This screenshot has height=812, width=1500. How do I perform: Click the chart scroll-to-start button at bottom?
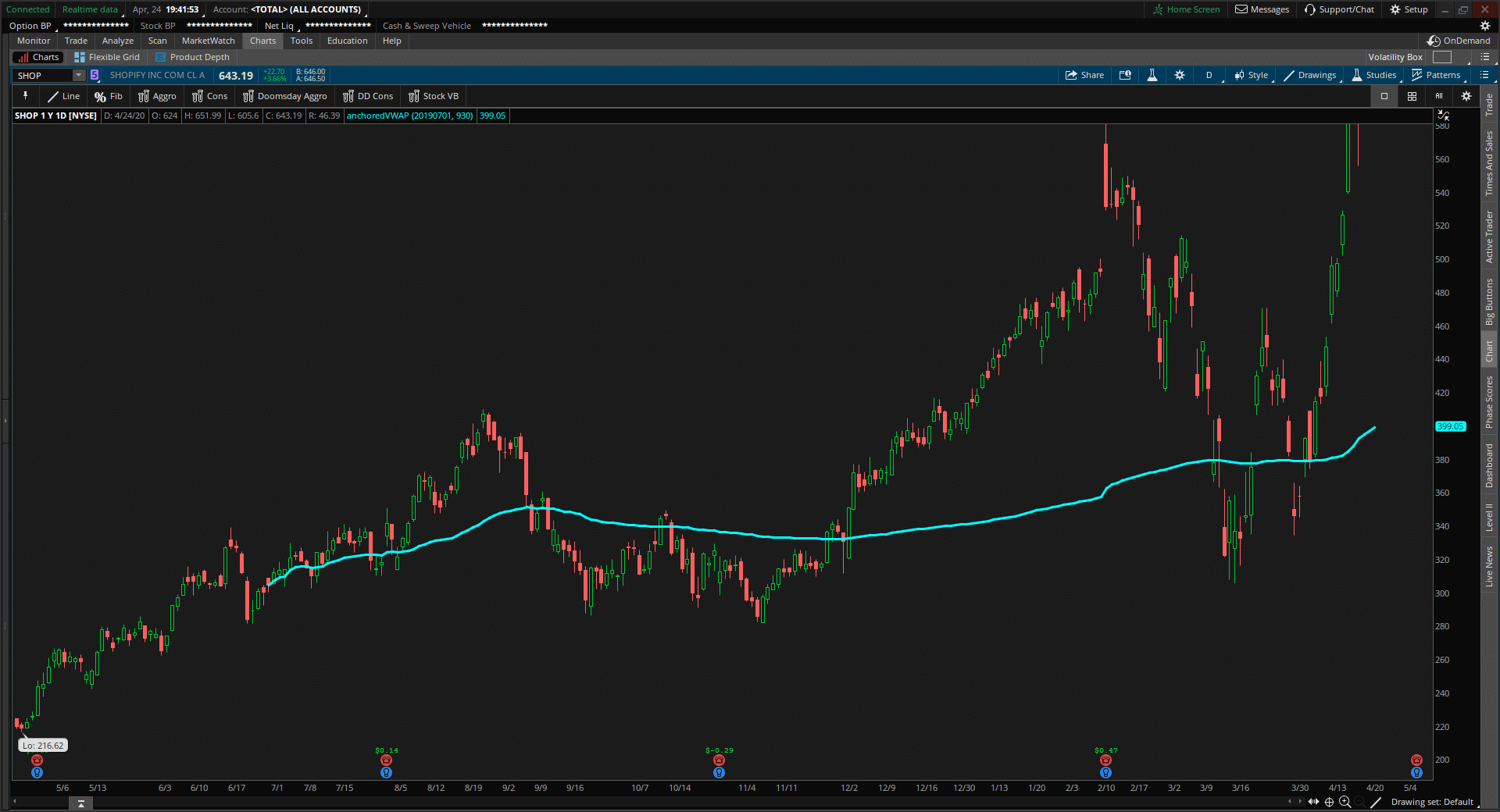click(x=80, y=803)
